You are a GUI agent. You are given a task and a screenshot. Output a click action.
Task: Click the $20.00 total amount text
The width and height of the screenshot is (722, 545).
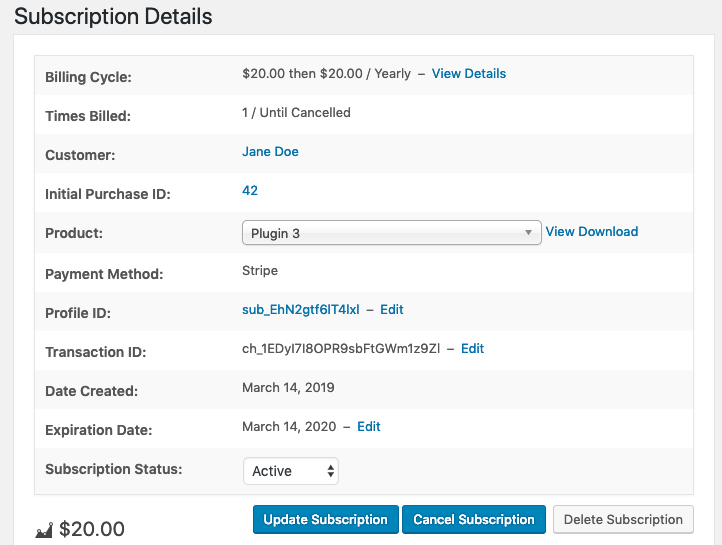[x=92, y=529]
